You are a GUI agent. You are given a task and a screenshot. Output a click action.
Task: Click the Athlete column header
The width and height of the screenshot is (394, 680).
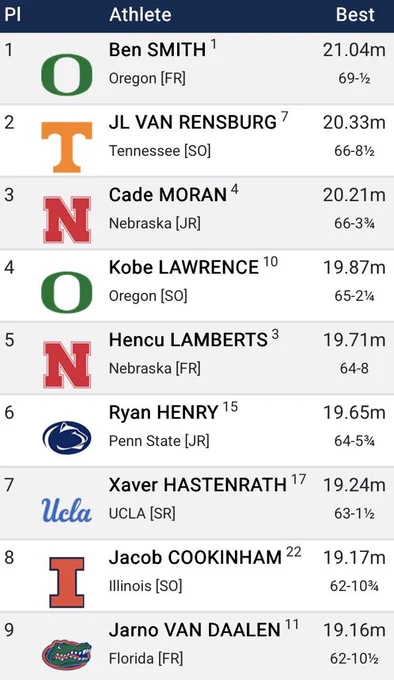140,15
